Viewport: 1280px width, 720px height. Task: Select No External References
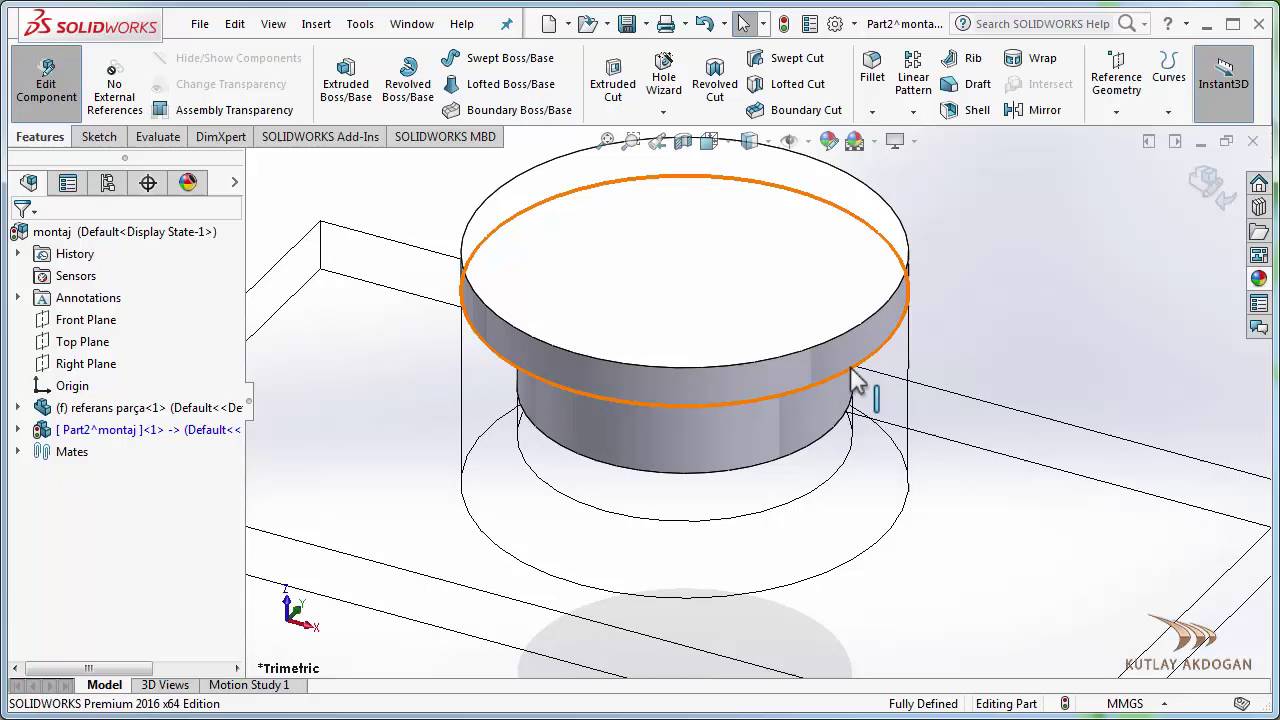point(114,86)
